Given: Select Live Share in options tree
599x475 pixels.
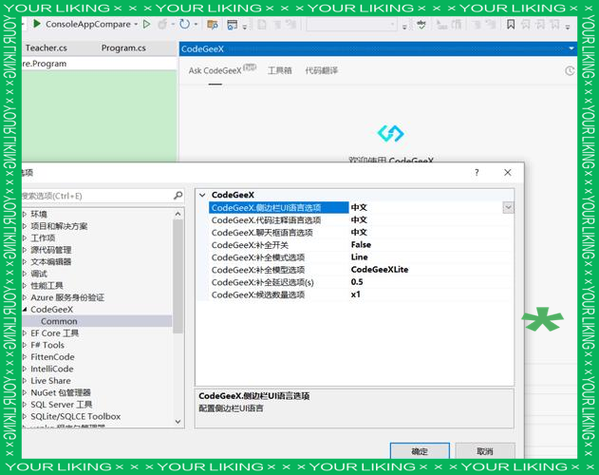Looking at the screenshot, I should (50, 381).
